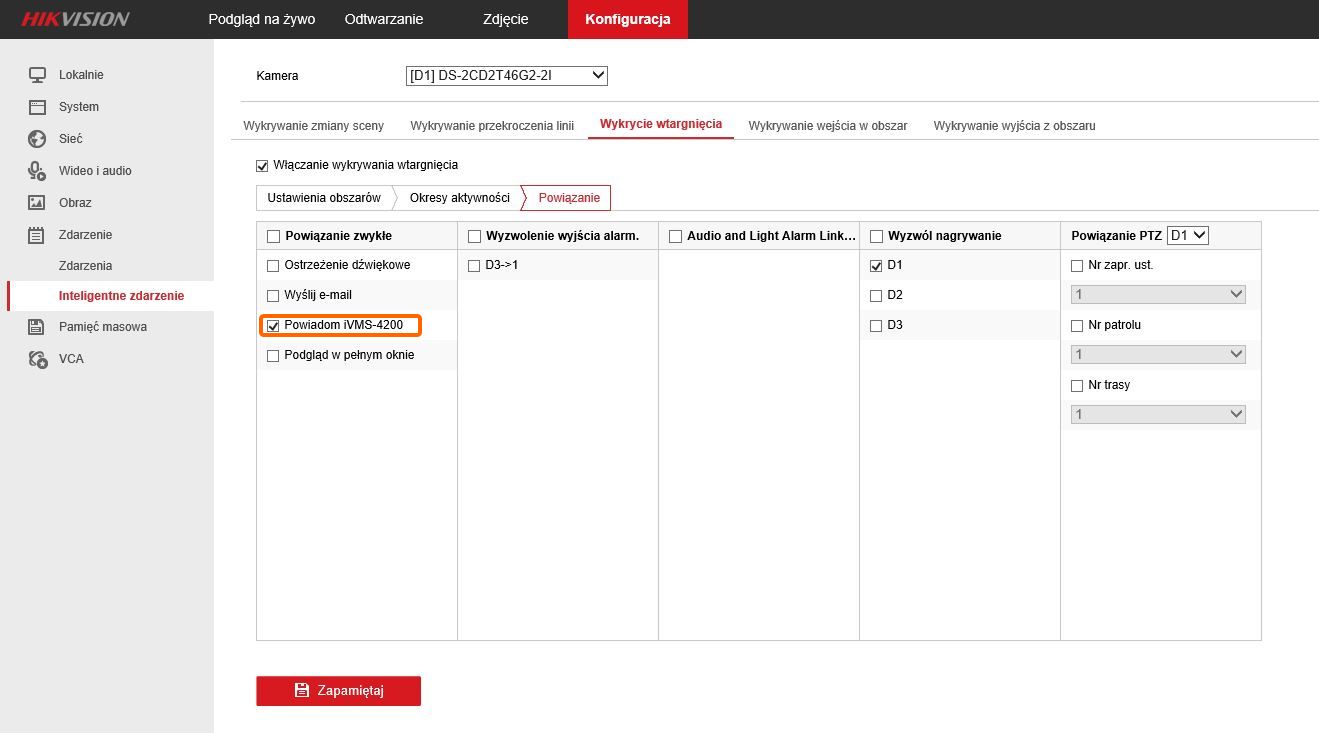Open the Kamera selection dropdown
Viewport: 1319px width, 733px height.
(507, 75)
